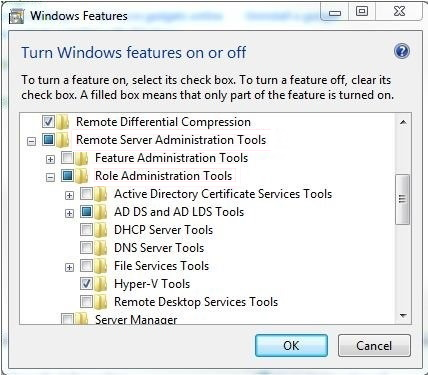Enable Active Directory Certificate Services Tools checkbox
Screen dimensions: 428x375
tap(86, 194)
